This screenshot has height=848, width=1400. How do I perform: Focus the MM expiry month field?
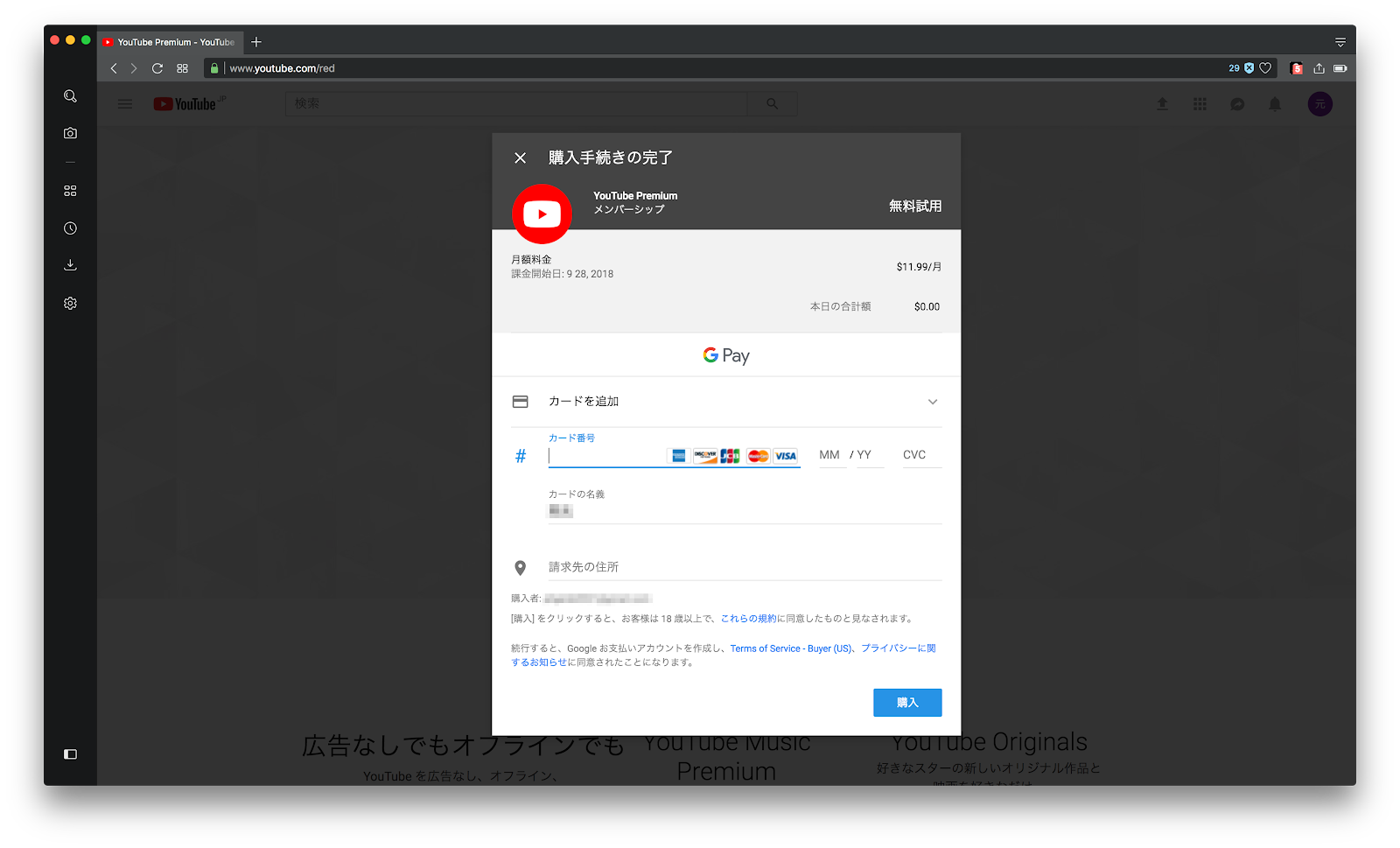(831, 455)
